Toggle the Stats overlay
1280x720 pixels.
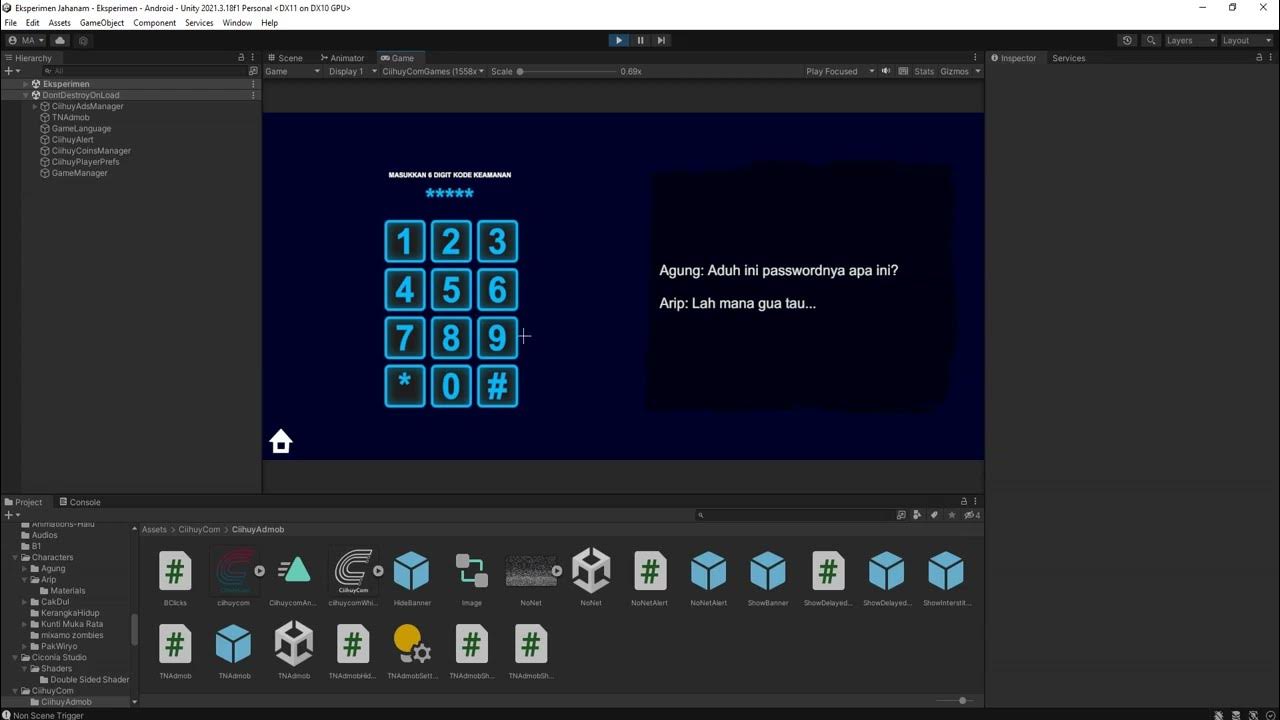[924, 71]
